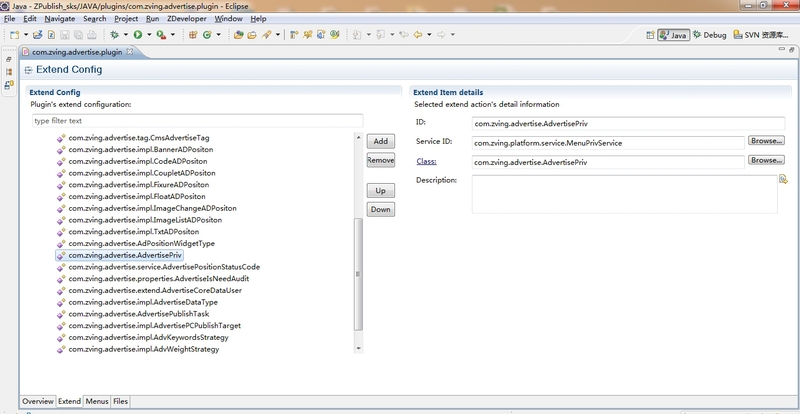Click the green Run button icon

(138, 35)
